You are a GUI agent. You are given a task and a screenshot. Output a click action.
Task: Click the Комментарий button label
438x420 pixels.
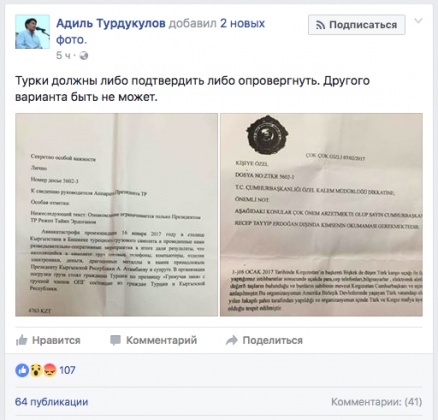pyautogui.click(x=161, y=340)
